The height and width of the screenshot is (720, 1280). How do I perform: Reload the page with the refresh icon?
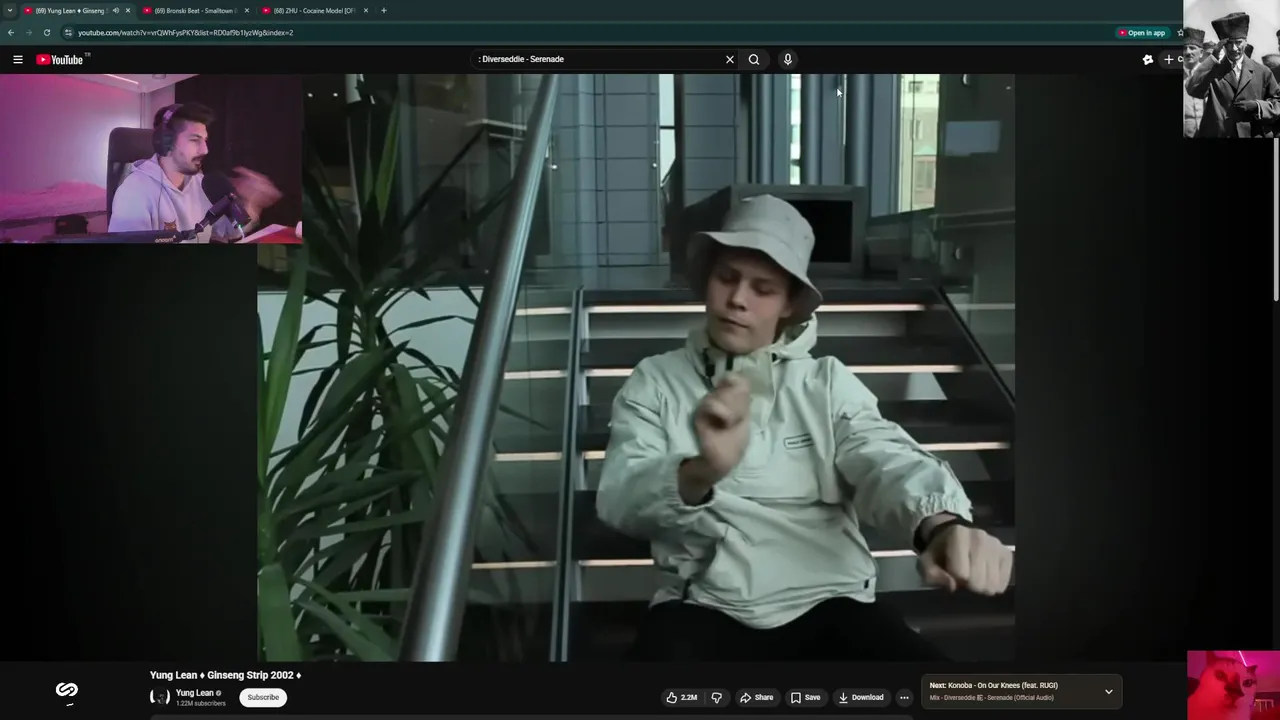point(46,33)
